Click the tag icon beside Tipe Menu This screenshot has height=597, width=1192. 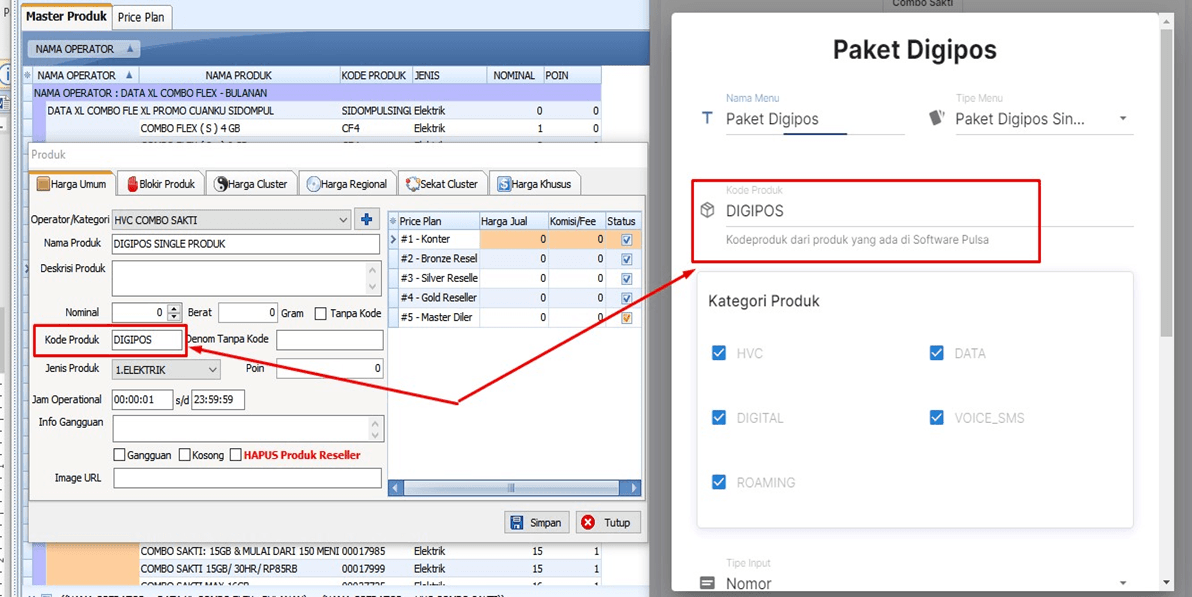tap(937, 118)
